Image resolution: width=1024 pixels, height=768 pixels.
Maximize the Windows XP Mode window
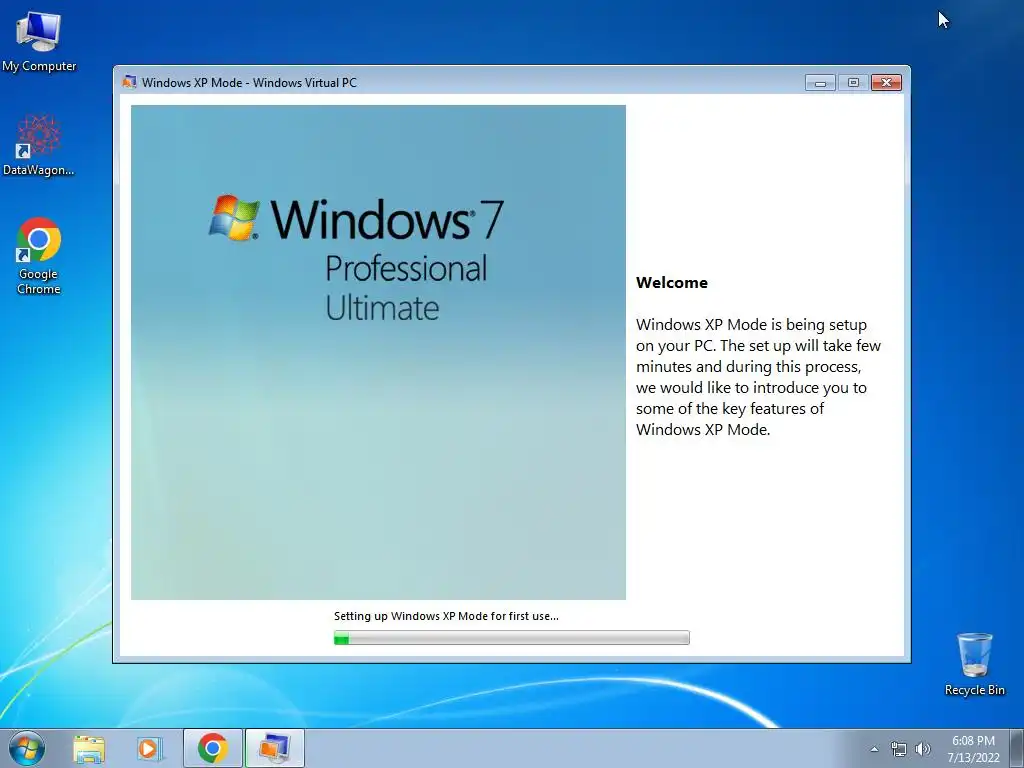(x=853, y=83)
